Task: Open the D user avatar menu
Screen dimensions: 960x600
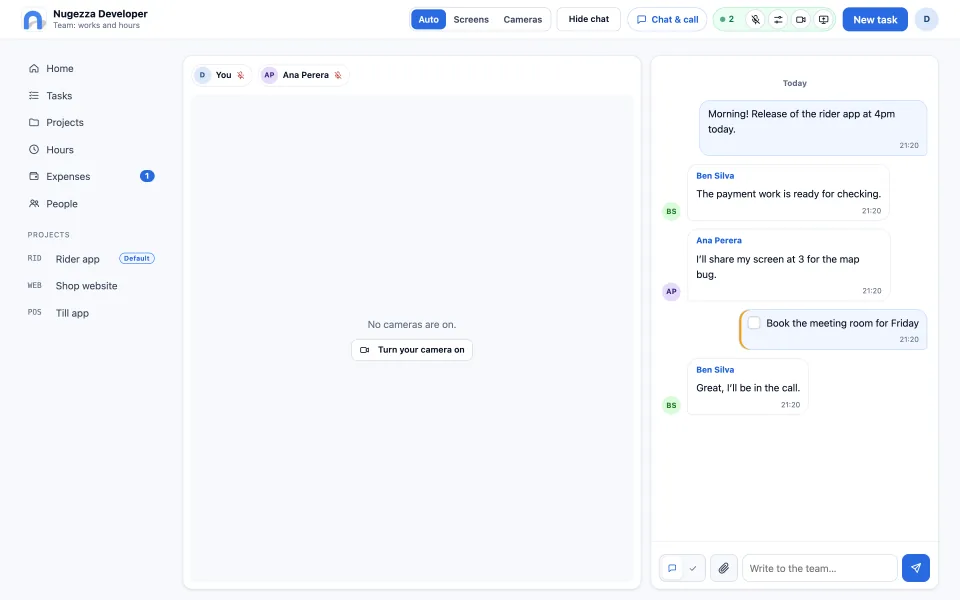Action: pyautogui.click(x=926, y=20)
